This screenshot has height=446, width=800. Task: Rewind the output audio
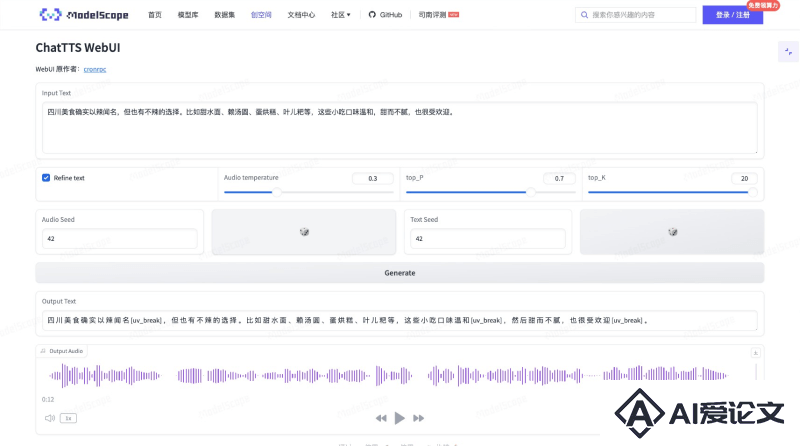[x=381, y=418]
